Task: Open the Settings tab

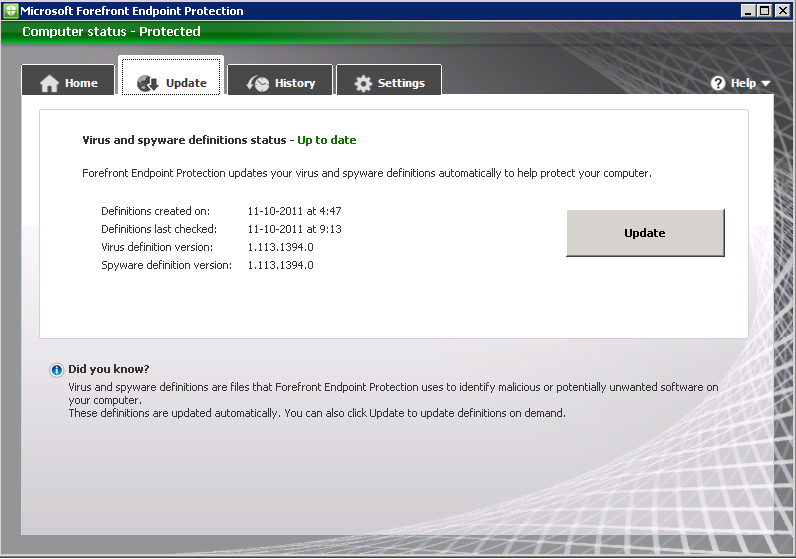Action: tap(389, 81)
